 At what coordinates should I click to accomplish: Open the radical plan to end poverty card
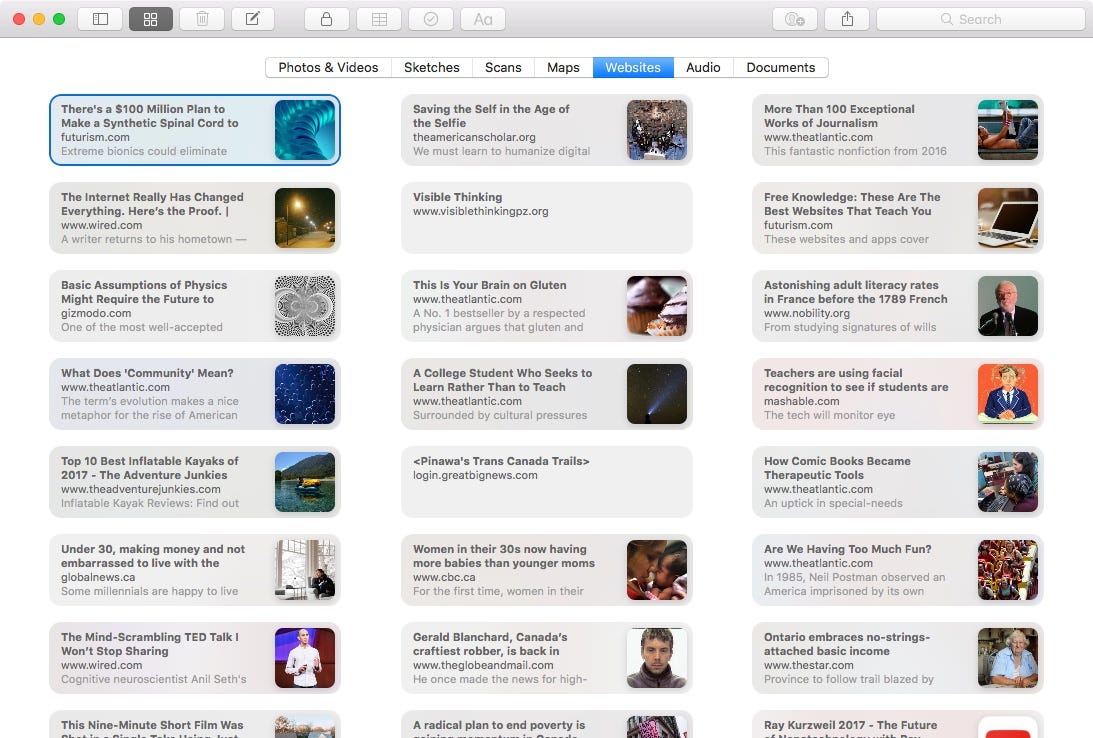(x=546, y=725)
